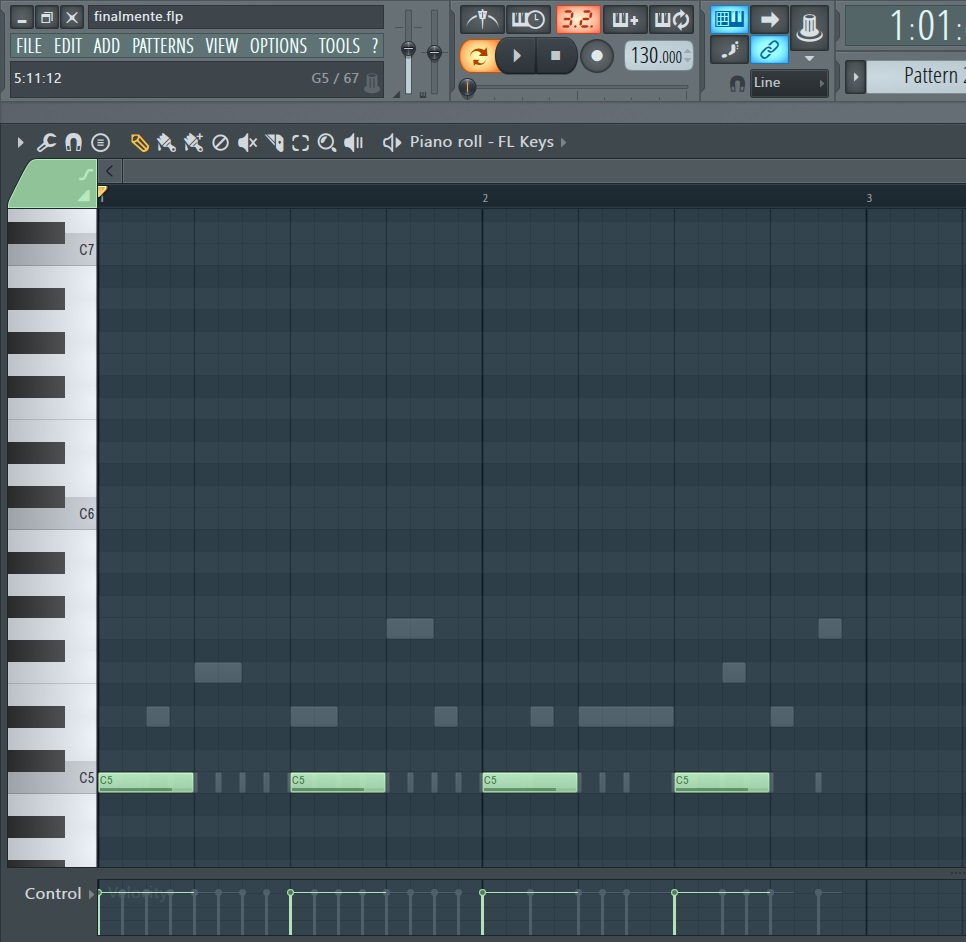The image size is (966, 942).
Task: Click the C5 piano key
Action: click(x=52, y=778)
